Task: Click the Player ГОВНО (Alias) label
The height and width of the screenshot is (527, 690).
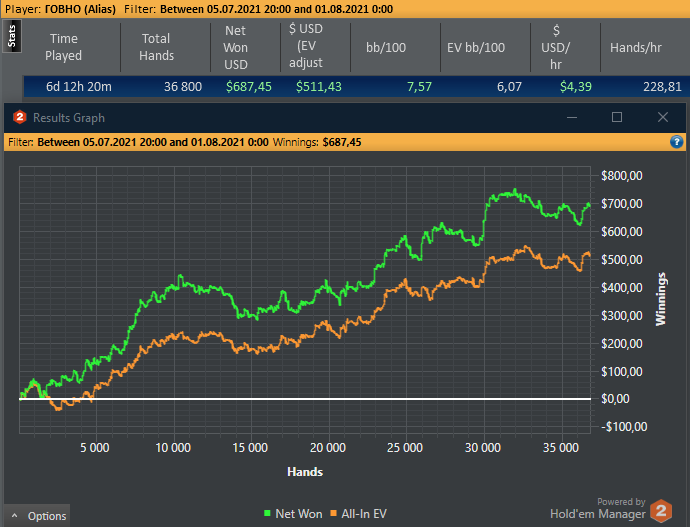Action: (60, 9)
